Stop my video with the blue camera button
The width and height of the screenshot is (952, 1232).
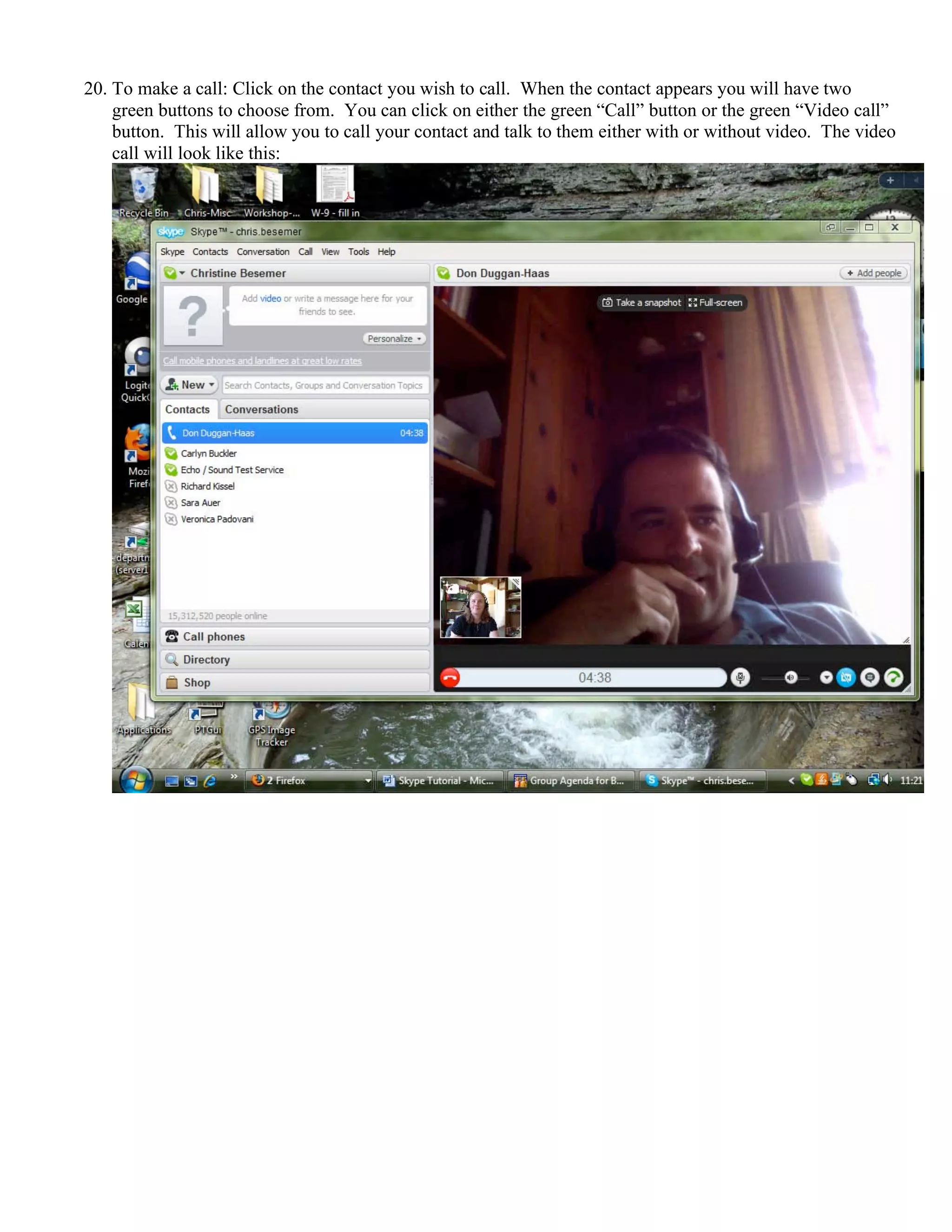point(846,677)
